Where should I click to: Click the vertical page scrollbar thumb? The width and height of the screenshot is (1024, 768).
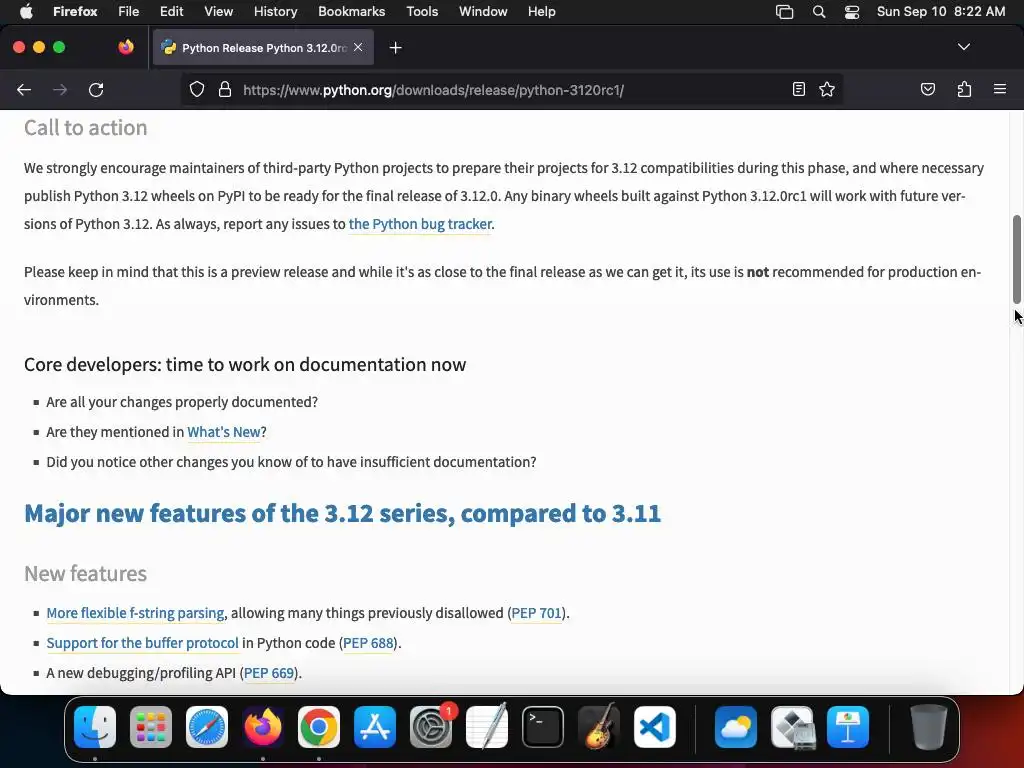click(x=1016, y=259)
